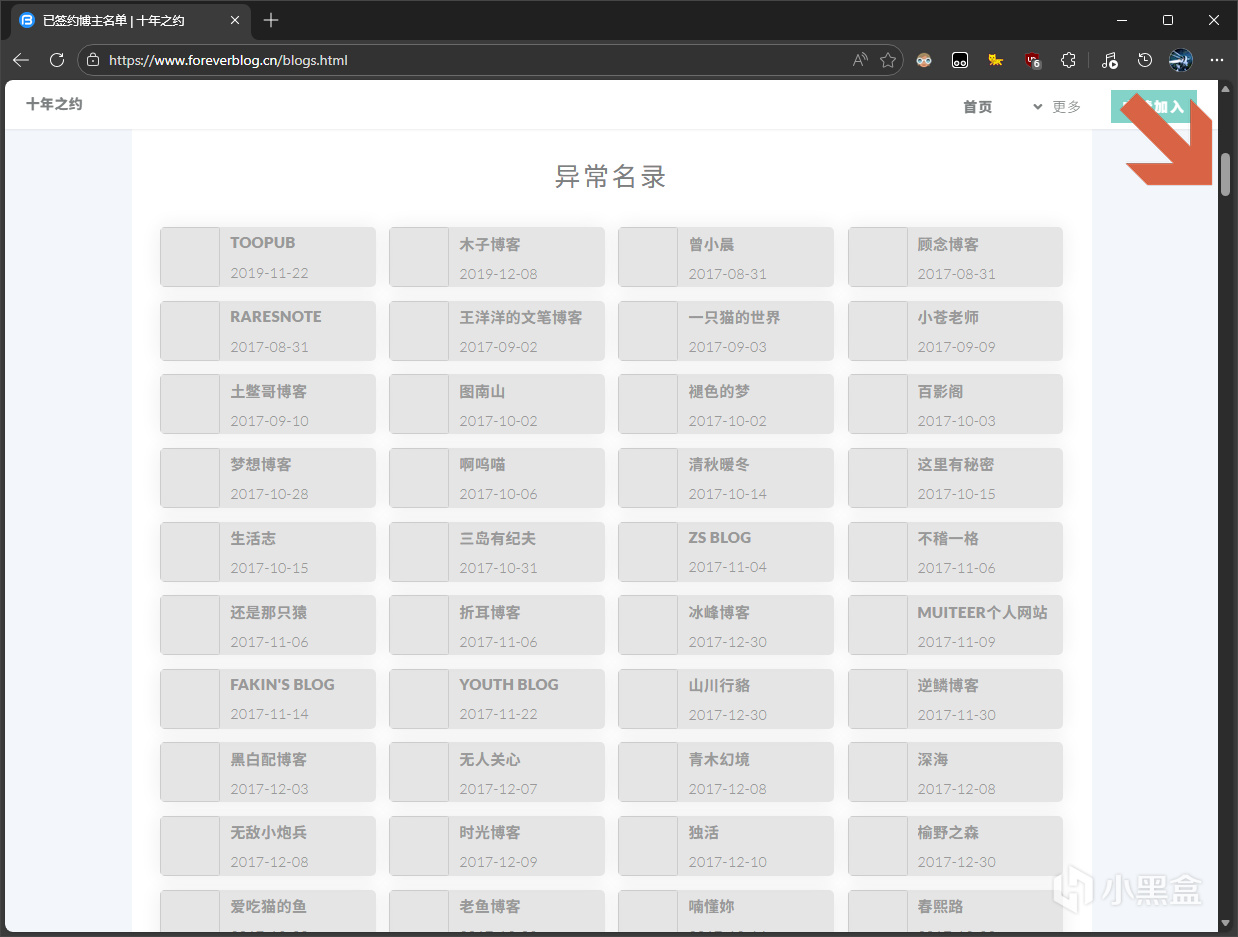1238x937 pixels.
Task: Open the 木子博客 blog card
Action: tap(497, 257)
